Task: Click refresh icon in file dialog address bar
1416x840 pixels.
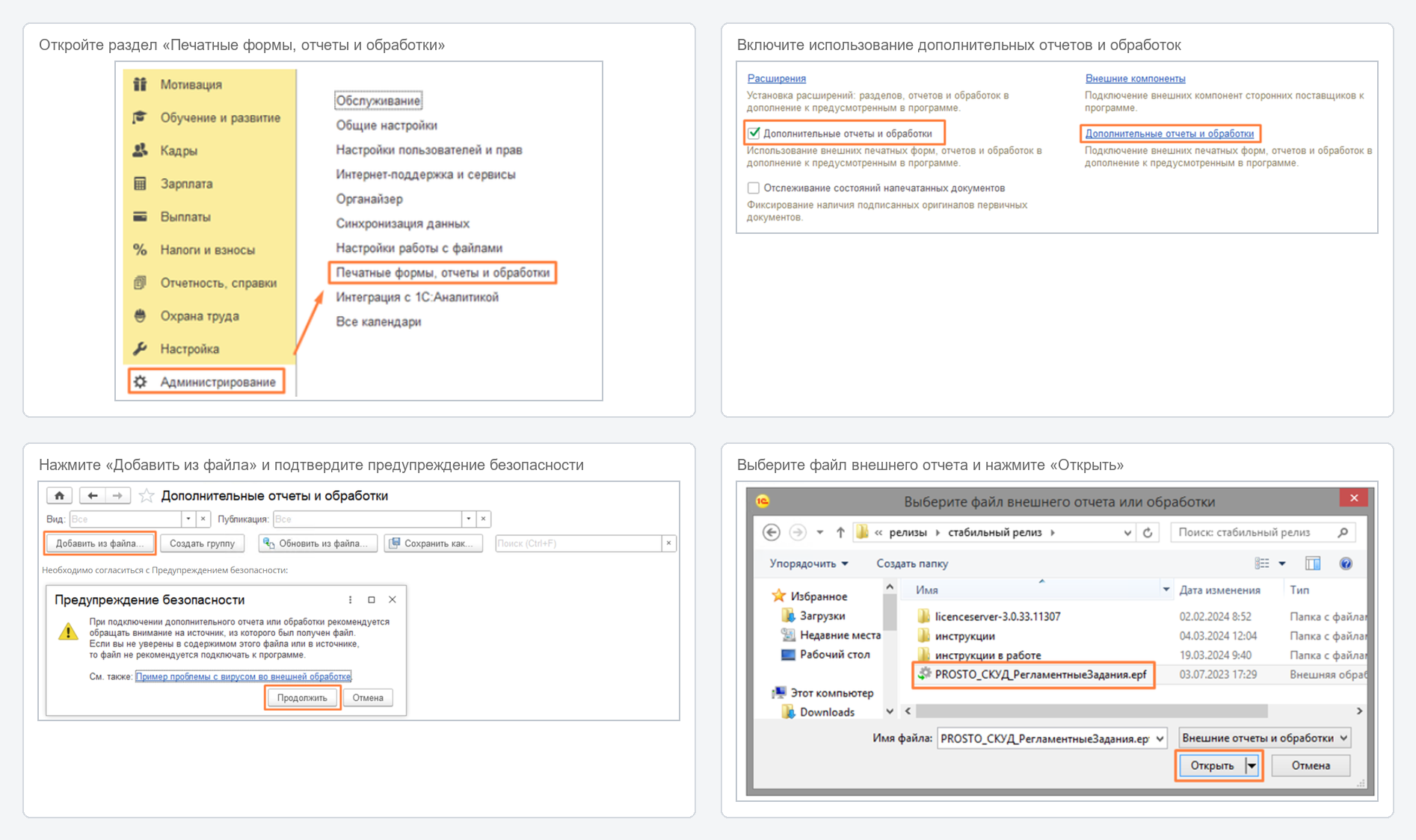Action: (1148, 533)
